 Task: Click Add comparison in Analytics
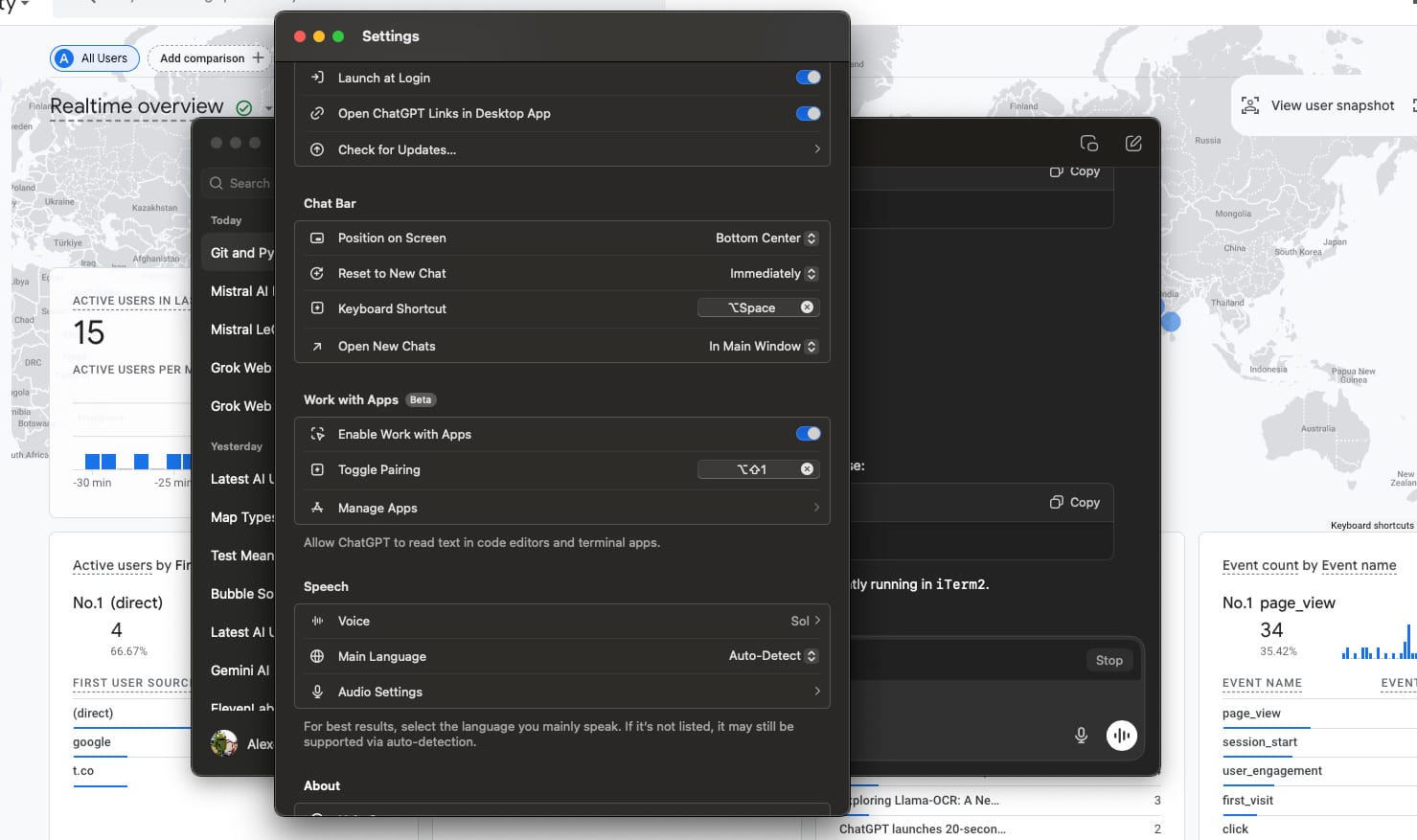point(211,58)
